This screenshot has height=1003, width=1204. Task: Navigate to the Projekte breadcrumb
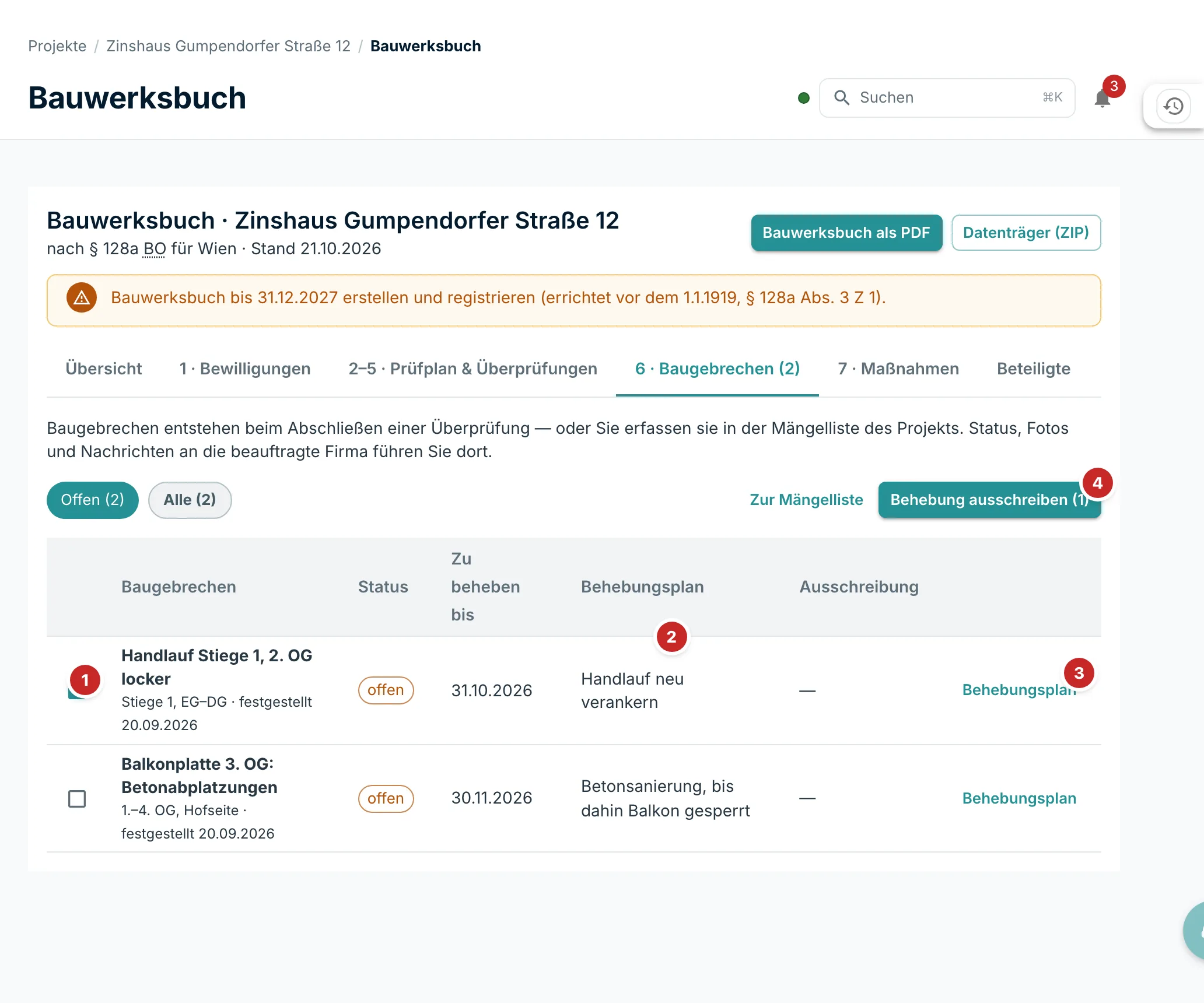tap(57, 46)
